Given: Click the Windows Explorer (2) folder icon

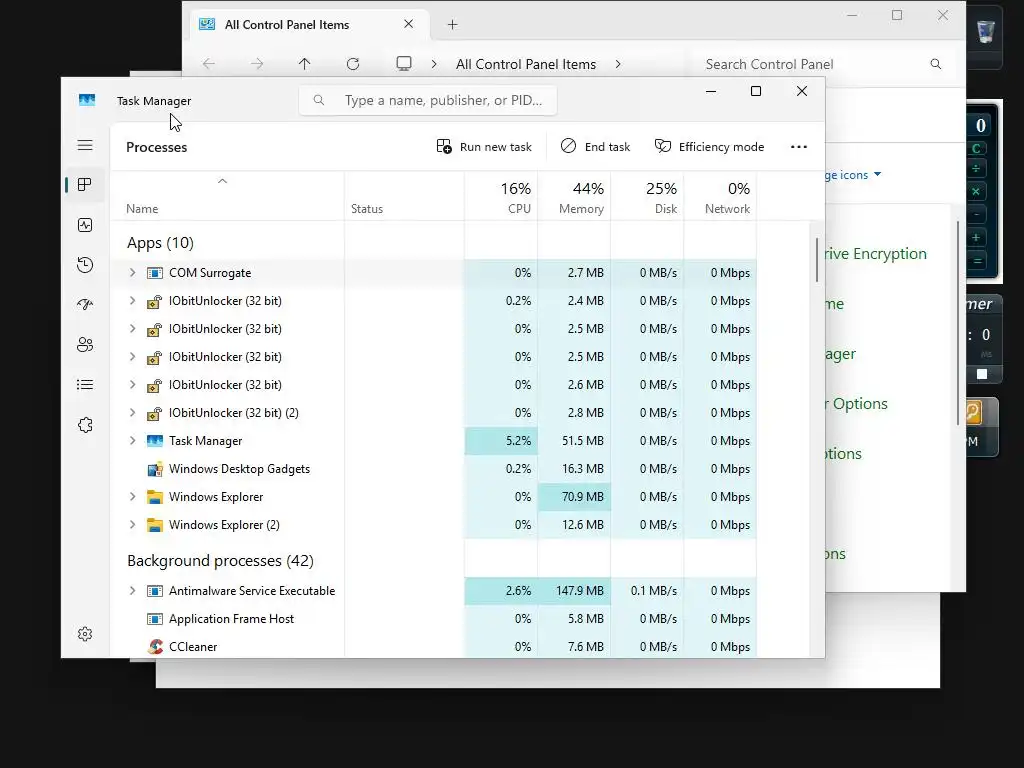Looking at the screenshot, I should pyautogui.click(x=155, y=525).
